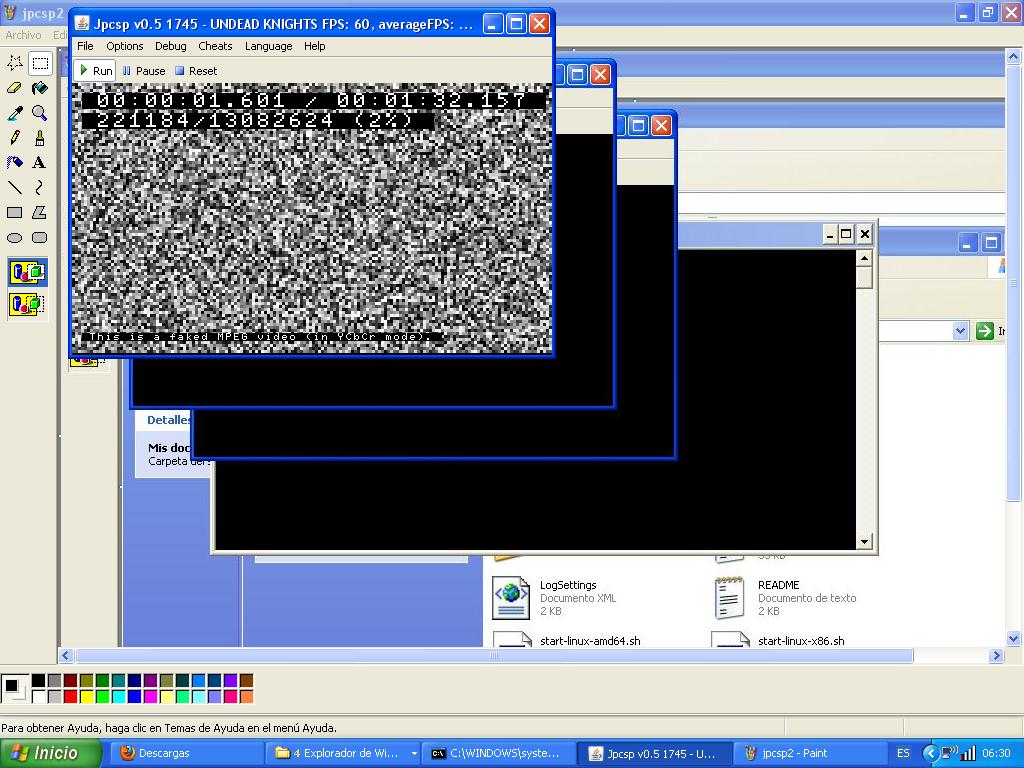Pick the yellow color swatch

[86, 697]
